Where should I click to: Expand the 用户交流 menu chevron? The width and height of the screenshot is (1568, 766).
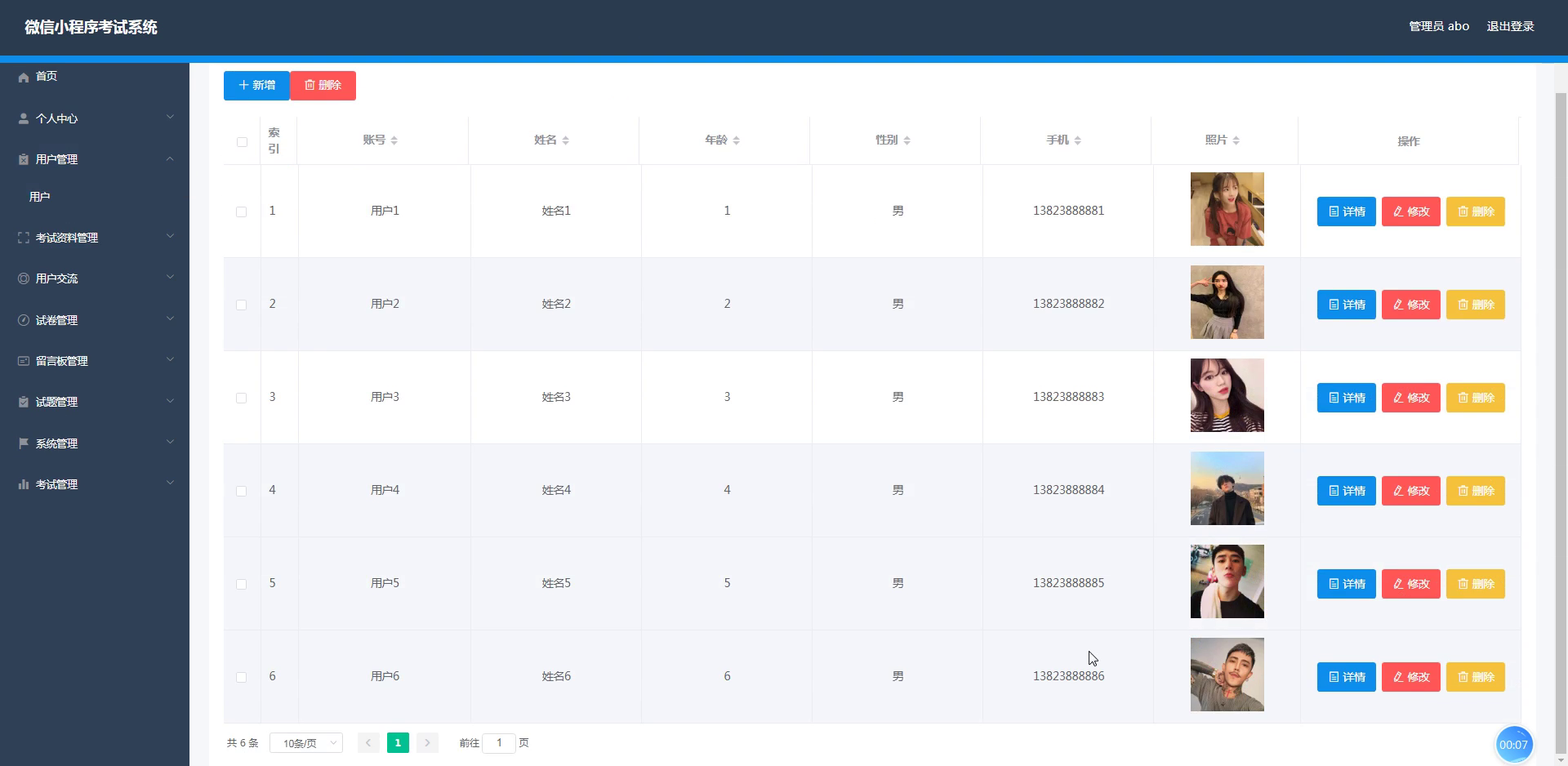pos(170,277)
